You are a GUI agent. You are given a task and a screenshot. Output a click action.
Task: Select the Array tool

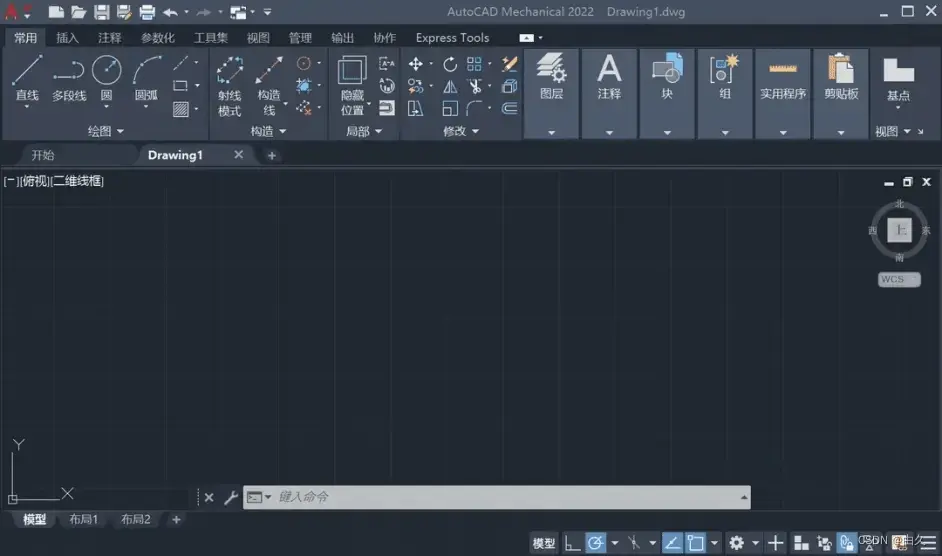click(474, 64)
